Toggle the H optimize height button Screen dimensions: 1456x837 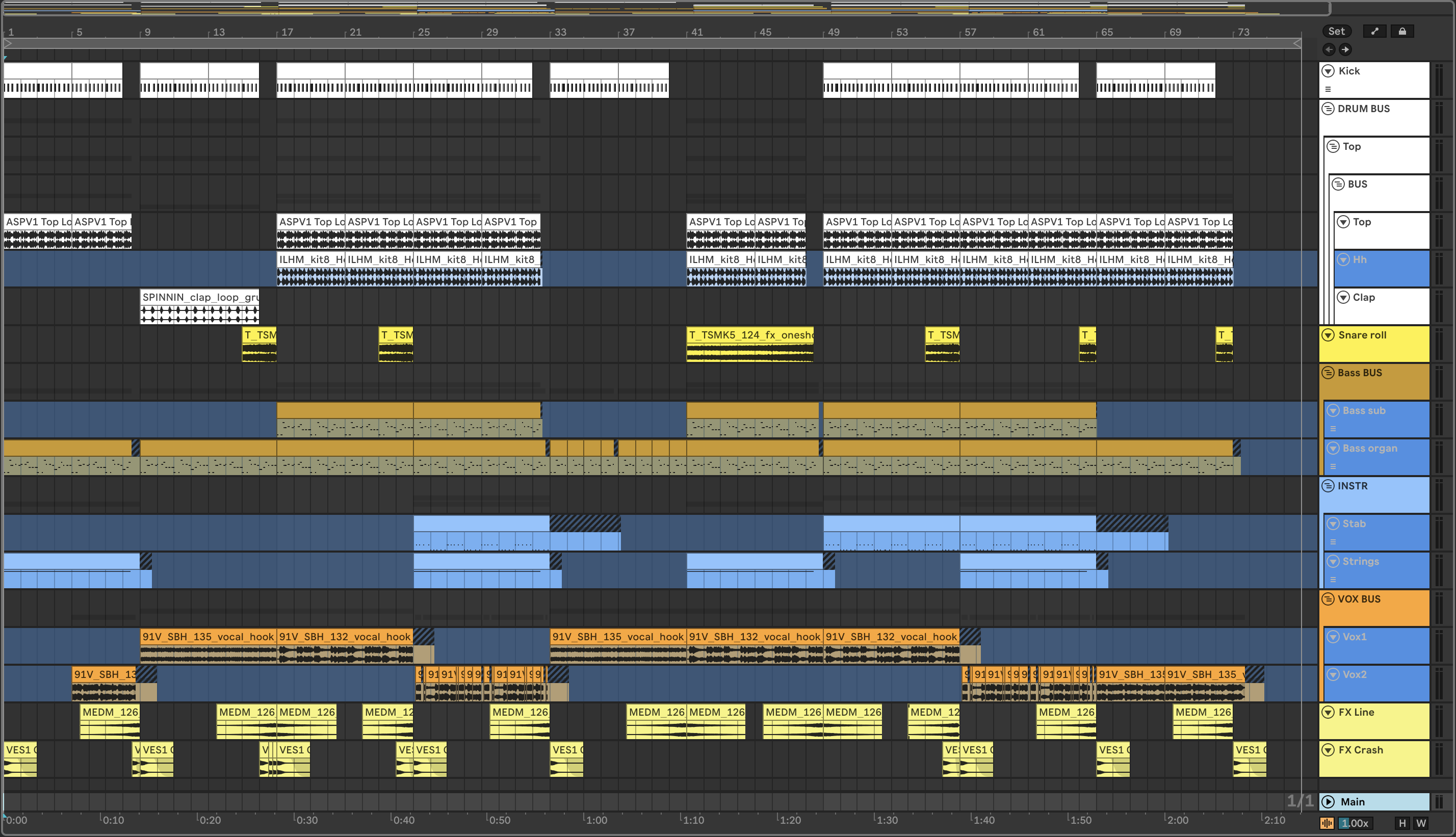1402,823
